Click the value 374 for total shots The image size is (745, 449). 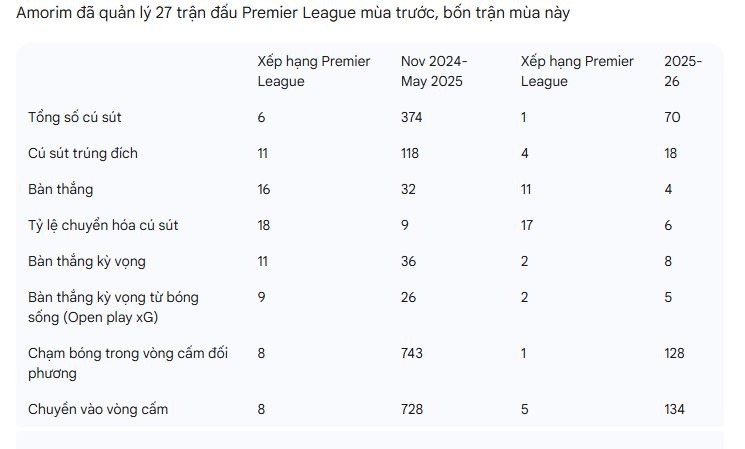coord(411,117)
